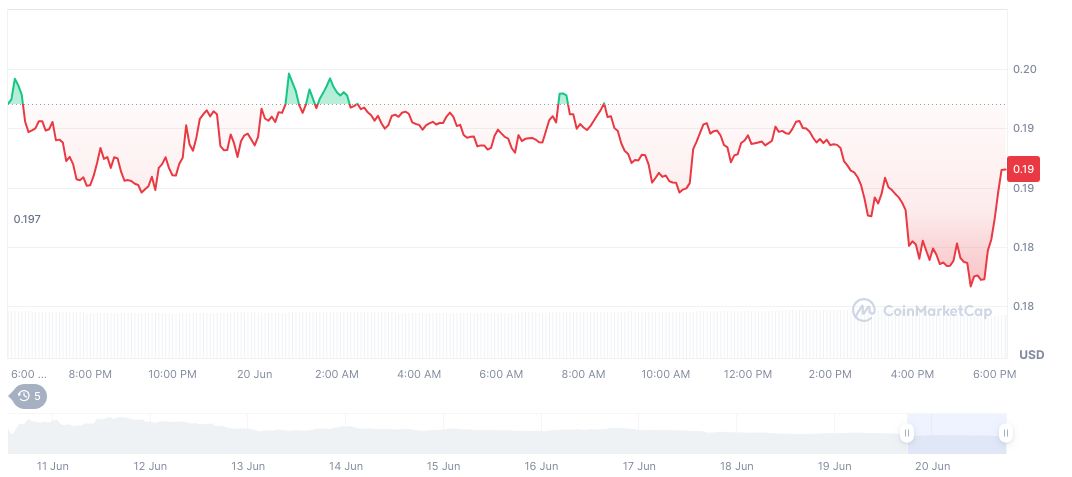Click the 0.197 opening price label
Viewport: 1072px width, 477px height.
click(27, 218)
